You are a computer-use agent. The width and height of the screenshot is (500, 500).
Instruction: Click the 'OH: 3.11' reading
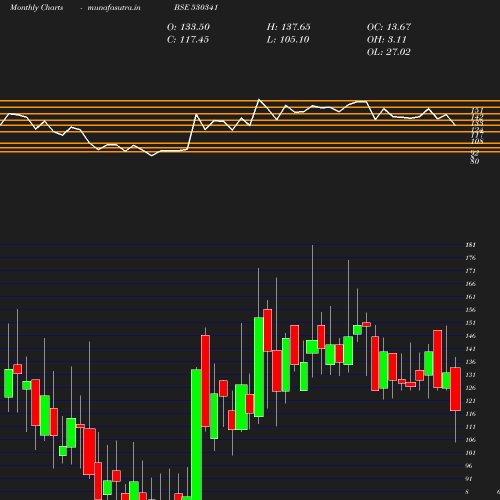pyautogui.click(x=387, y=40)
